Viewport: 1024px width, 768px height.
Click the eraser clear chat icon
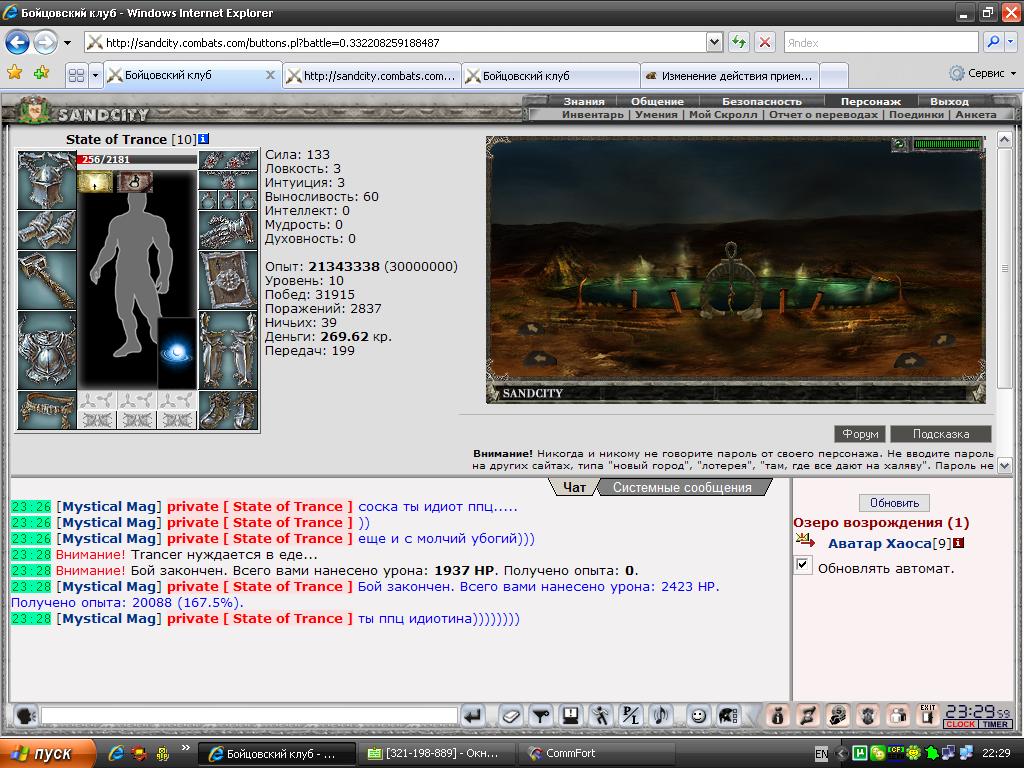[511, 716]
